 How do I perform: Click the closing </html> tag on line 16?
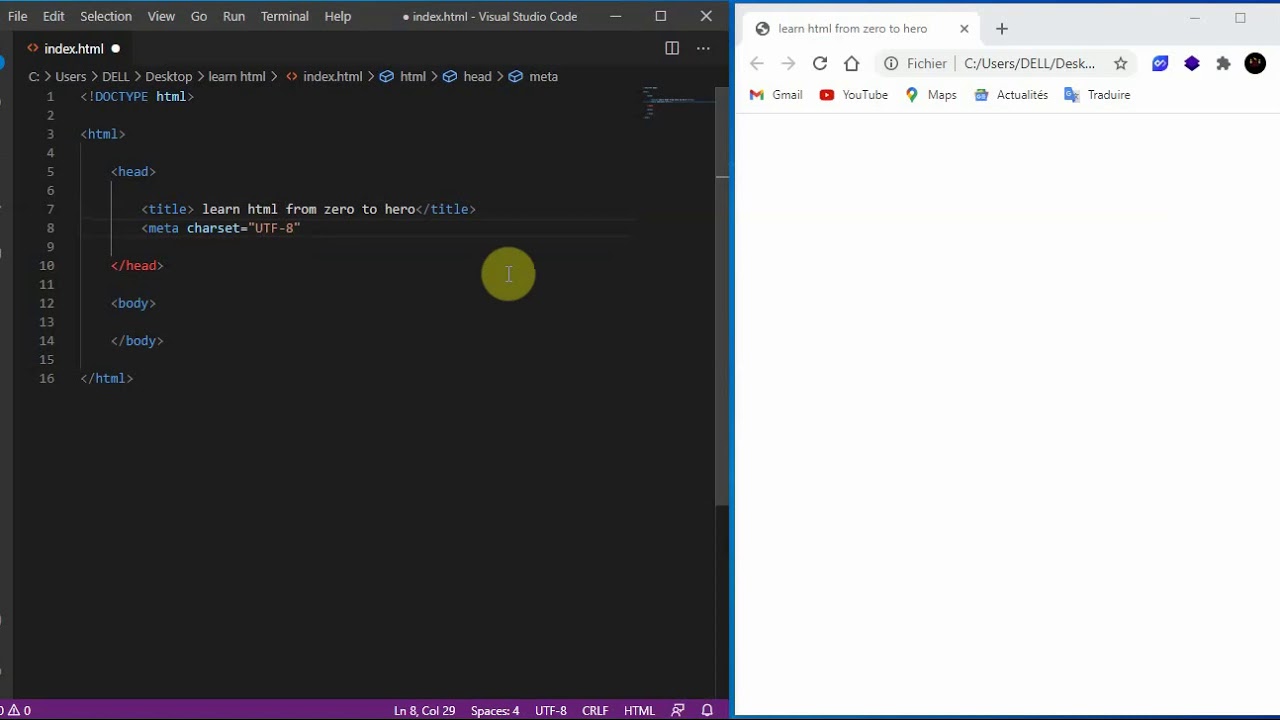click(x=107, y=378)
